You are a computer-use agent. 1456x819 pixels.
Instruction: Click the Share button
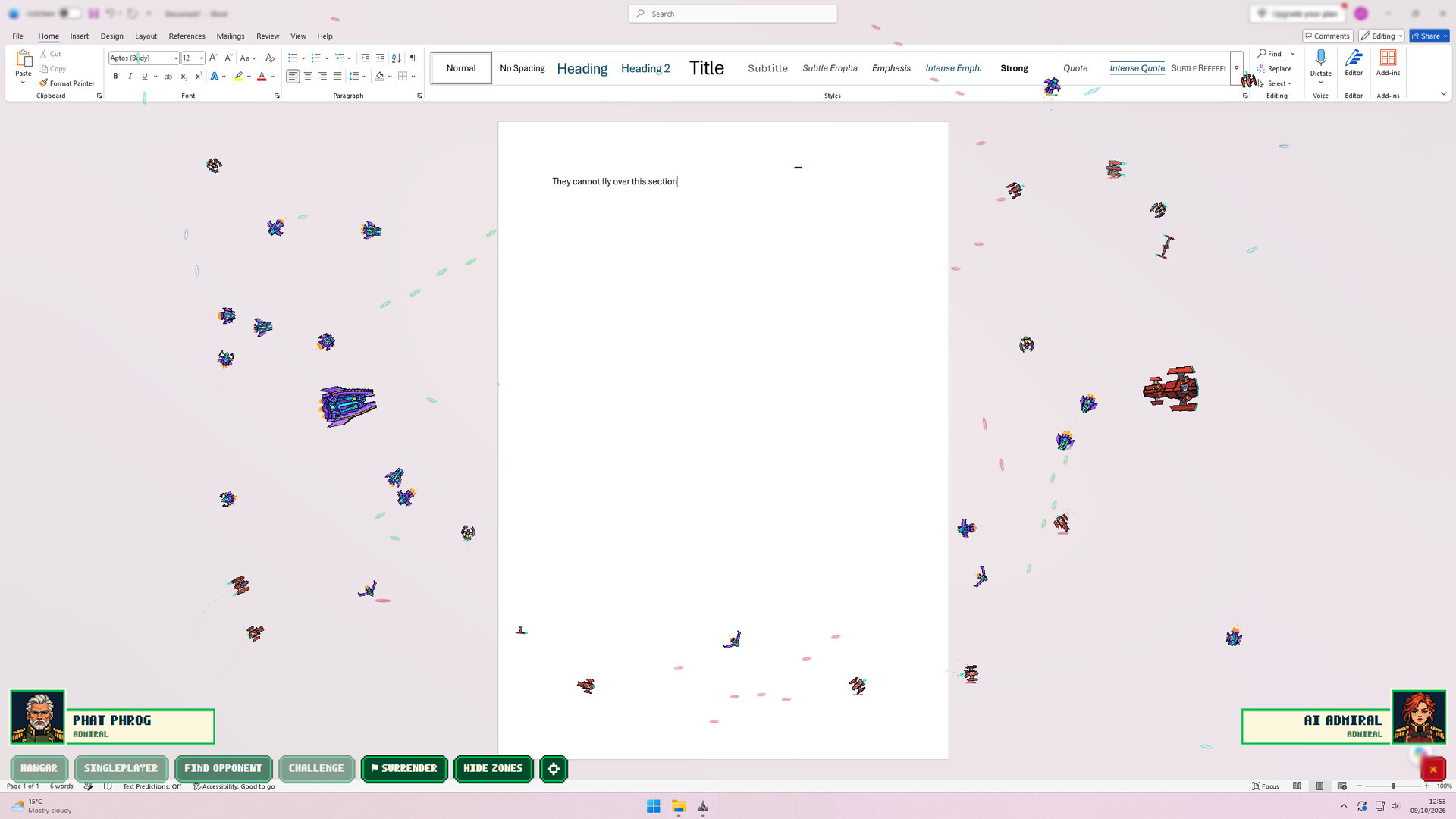(1429, 36)
